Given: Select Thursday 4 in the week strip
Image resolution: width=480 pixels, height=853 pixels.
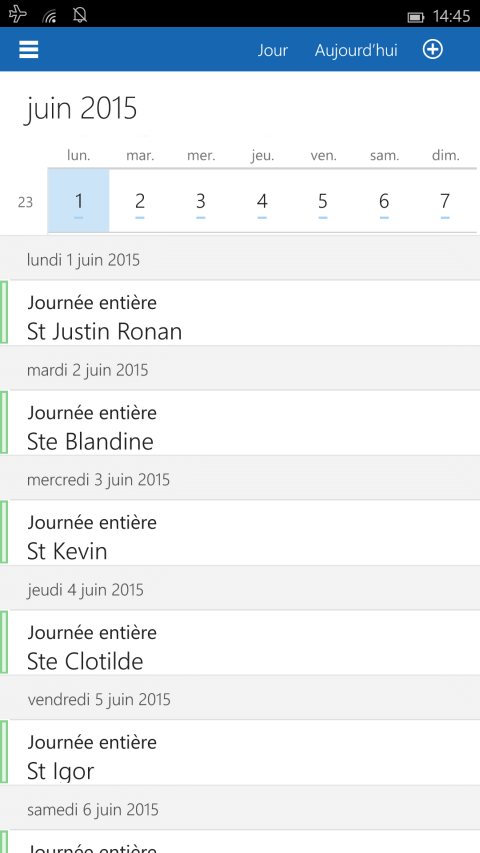Looking at the screenshot, I should click(262, 201).
